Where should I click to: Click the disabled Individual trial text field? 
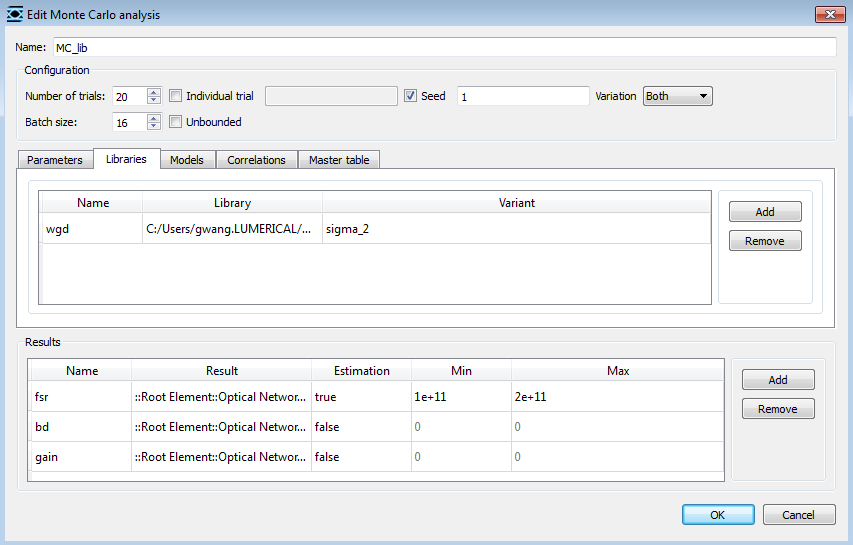[x=331, y=96]
